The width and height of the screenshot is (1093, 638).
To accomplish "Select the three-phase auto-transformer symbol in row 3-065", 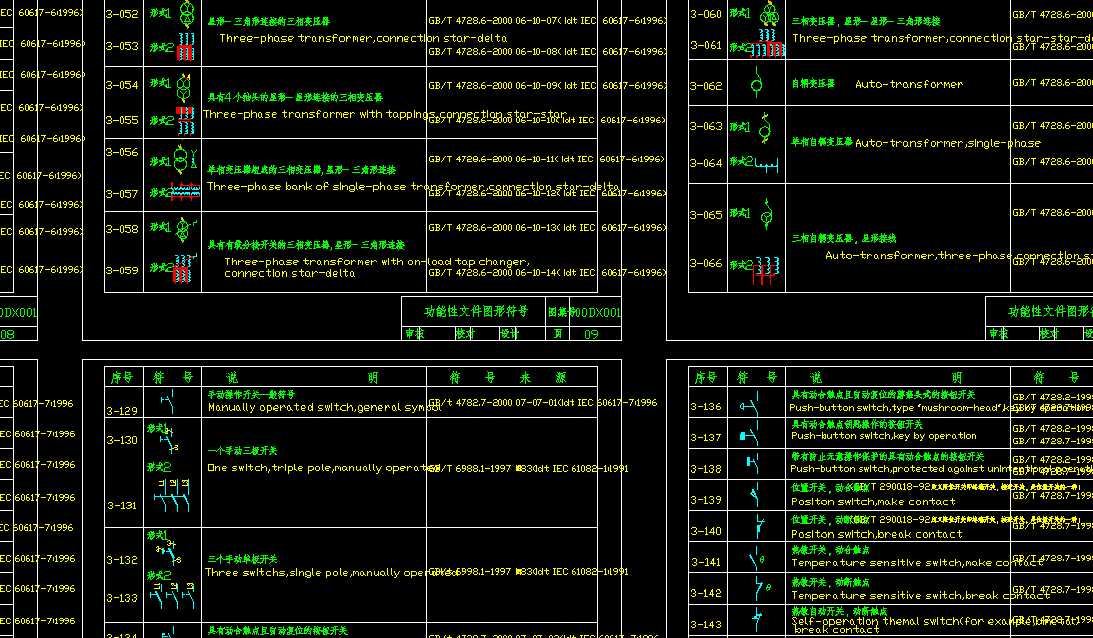I will tap(766, 213).
